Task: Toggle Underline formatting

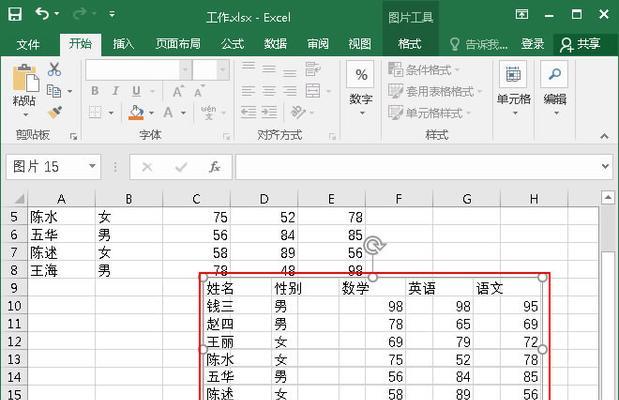Action: click(x=136, y=91)
